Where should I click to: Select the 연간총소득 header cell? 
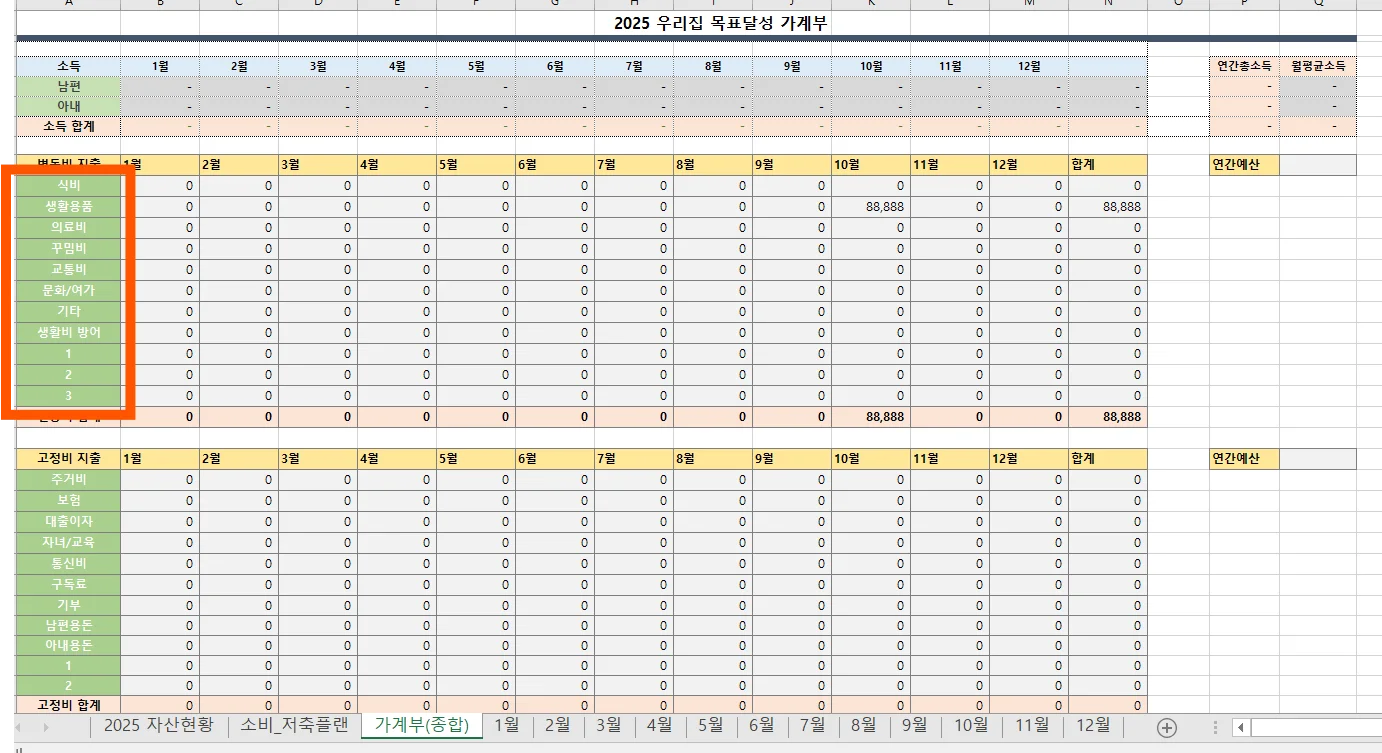[x=1244, y=66]
